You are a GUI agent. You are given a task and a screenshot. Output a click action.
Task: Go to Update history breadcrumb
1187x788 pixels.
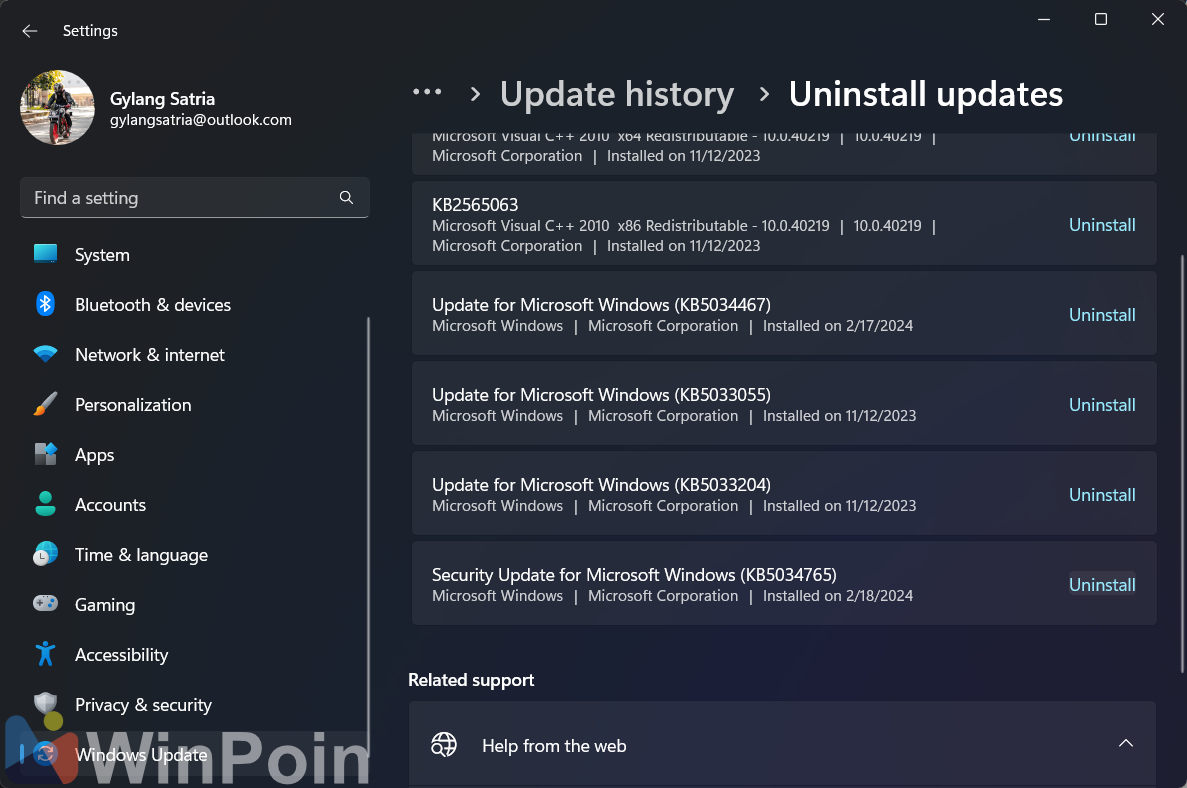[x=616, y=94]
